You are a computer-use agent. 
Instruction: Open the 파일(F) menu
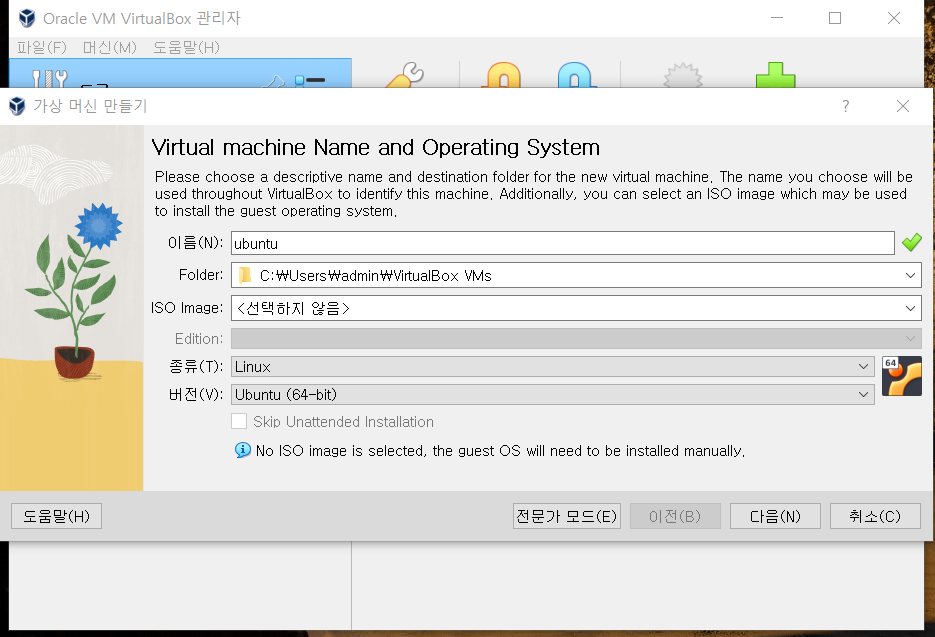coord(42,47)
